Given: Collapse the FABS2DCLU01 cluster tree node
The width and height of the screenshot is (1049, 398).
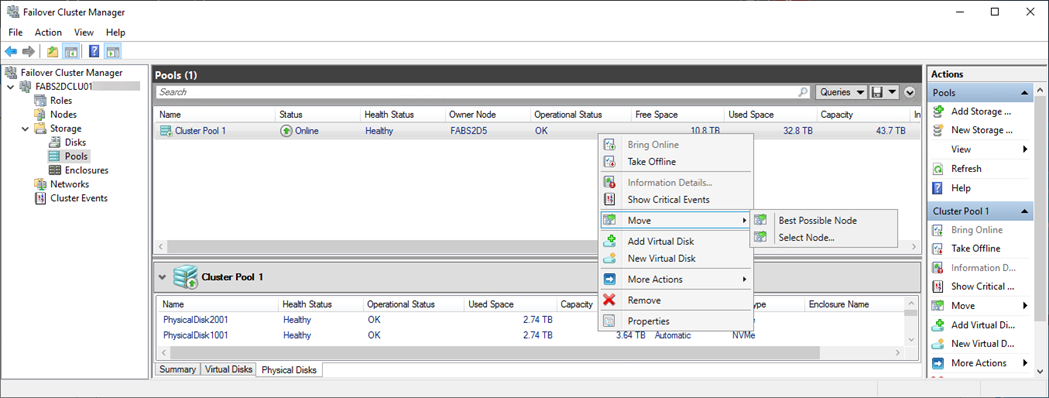Looking at the screenshot, I should 11,86.
